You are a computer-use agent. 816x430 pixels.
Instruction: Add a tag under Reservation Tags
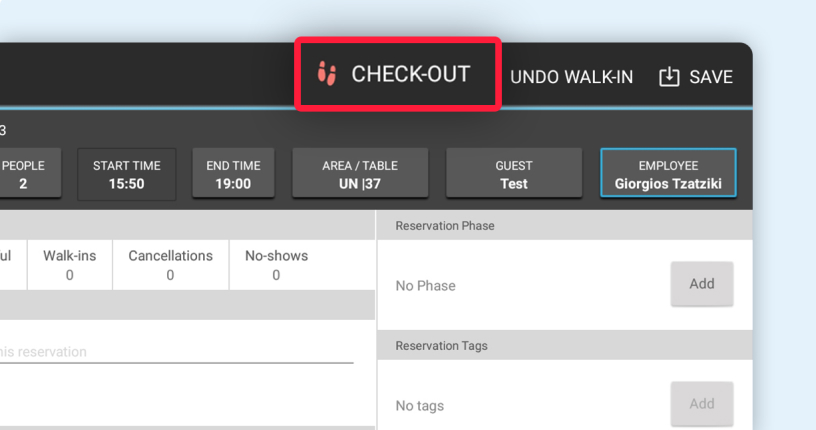coord(701,404)
